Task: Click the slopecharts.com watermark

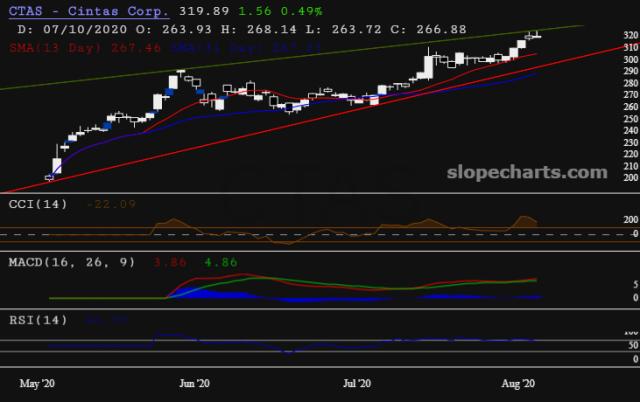Action: click(x=539, y=173)
